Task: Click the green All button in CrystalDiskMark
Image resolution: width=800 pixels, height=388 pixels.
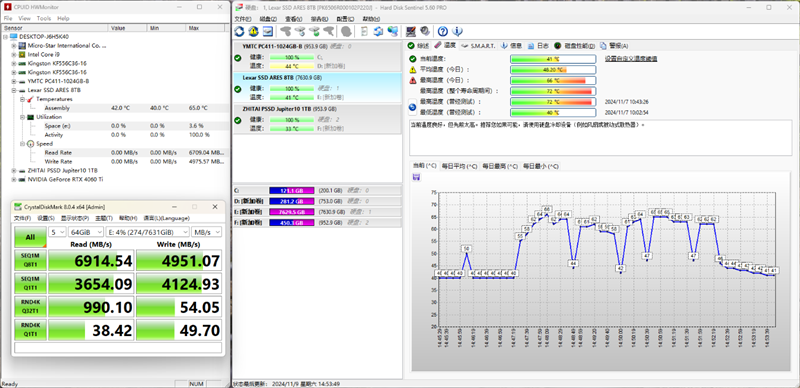Action: [x=30, y=237]
